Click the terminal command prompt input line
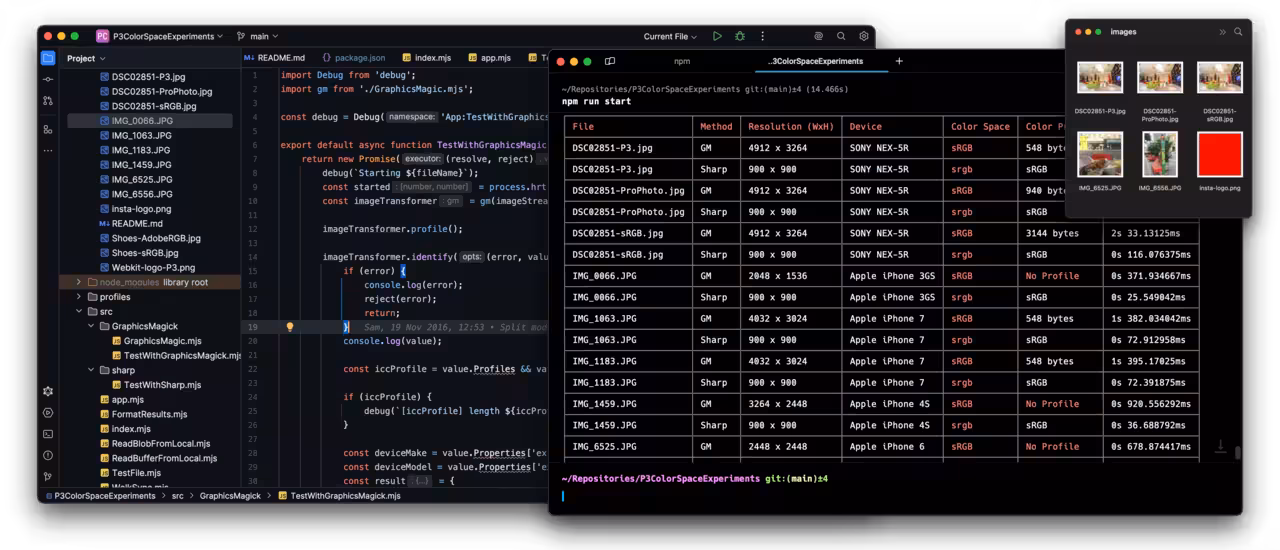 click(895, 495)
